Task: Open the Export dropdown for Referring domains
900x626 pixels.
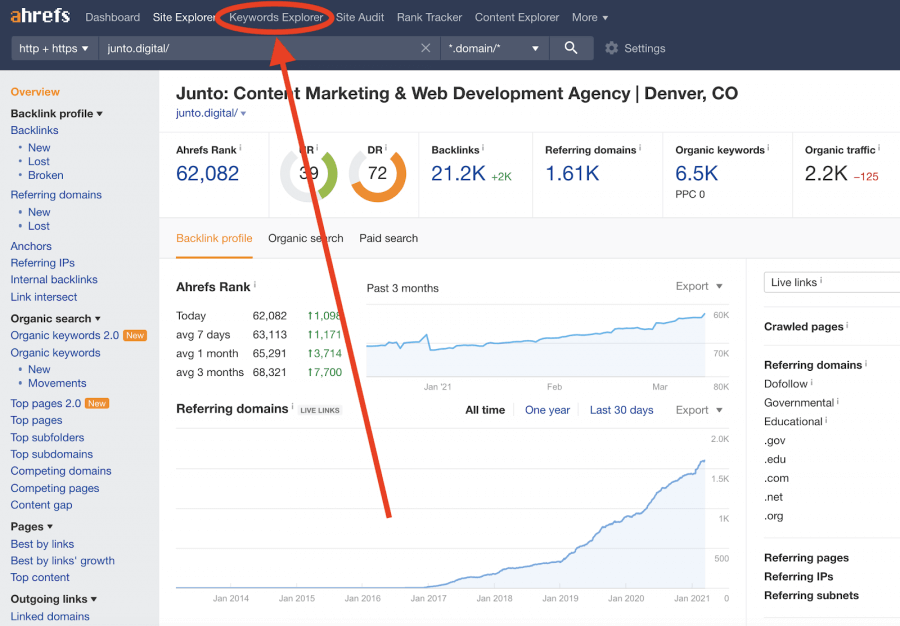Action: click(697, 410)
